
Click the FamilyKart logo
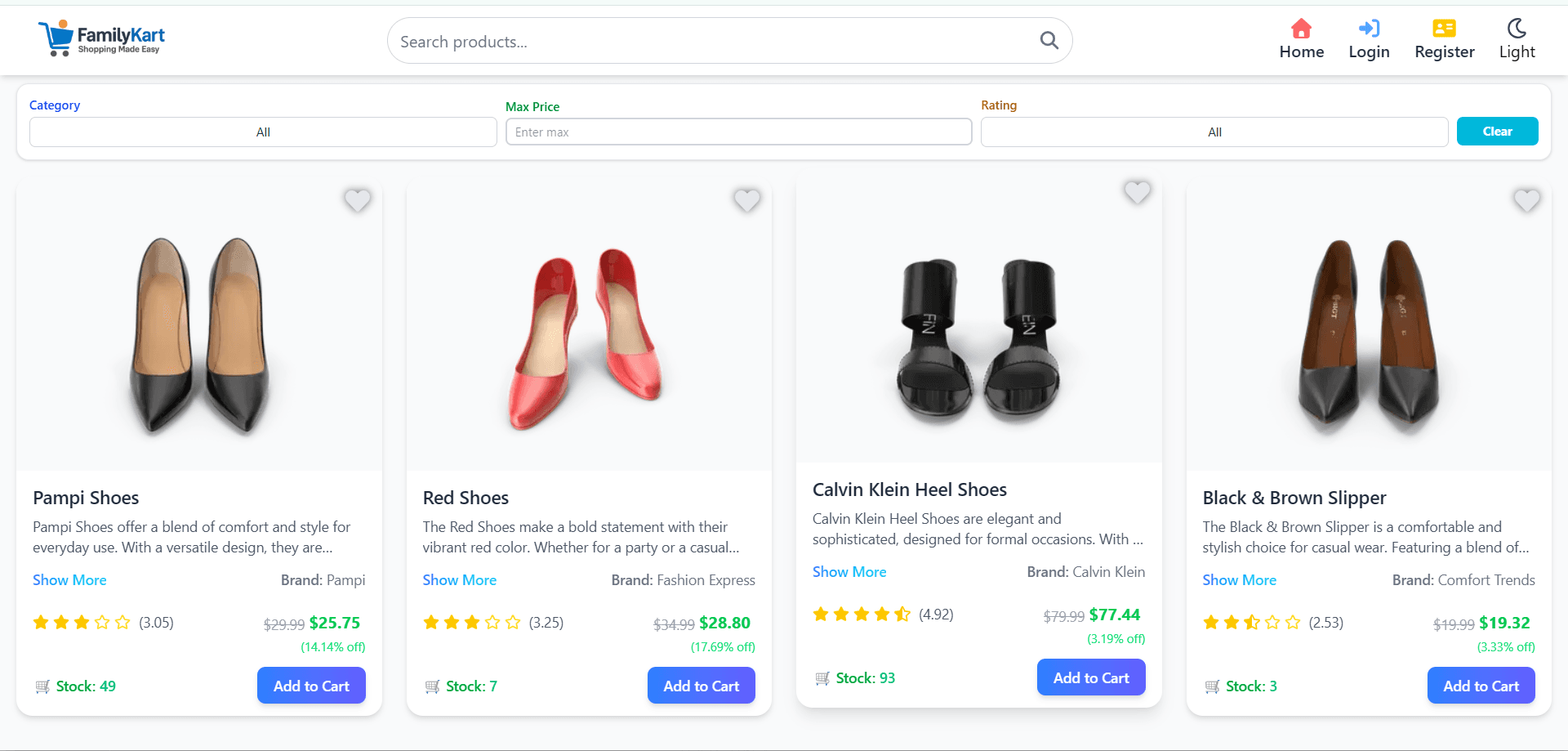[101, 38]
